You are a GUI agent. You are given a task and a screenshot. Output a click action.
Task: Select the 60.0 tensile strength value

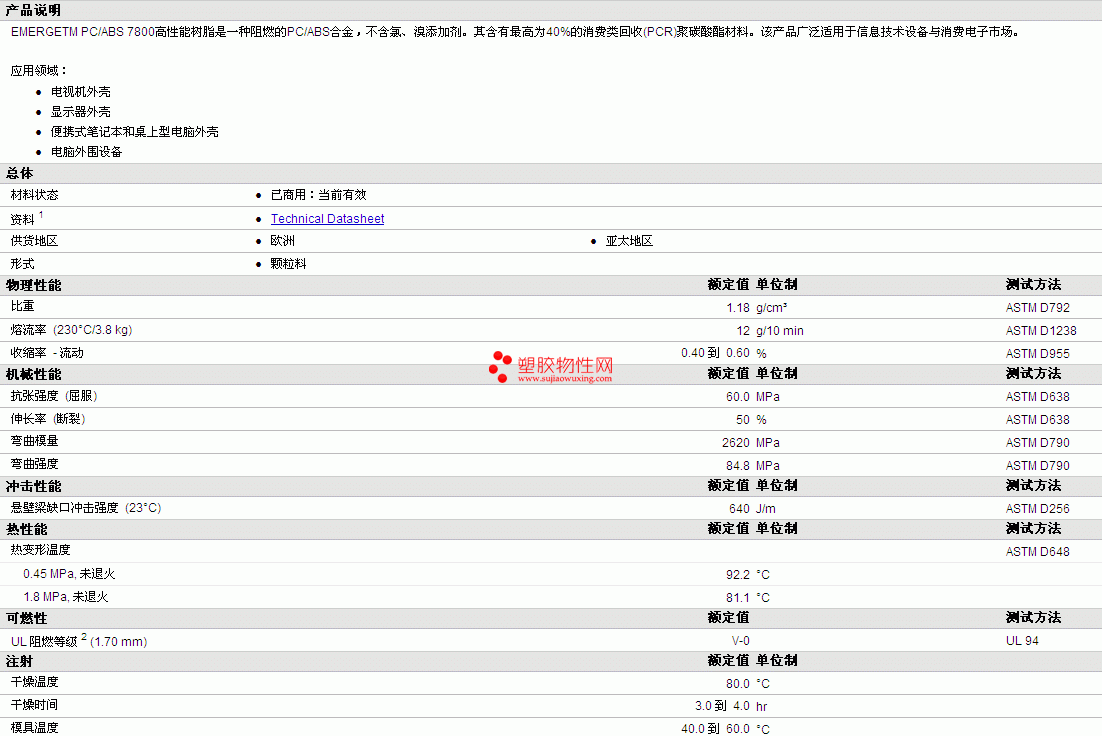[x=738, y=397]
